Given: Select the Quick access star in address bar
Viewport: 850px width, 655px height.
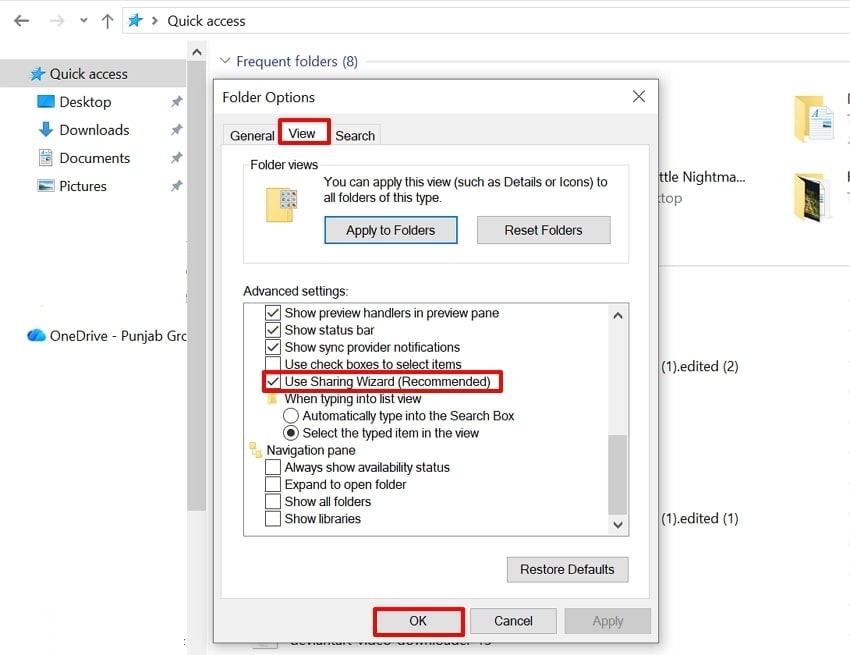Looking at the screenshot, I should coord(136,20).
